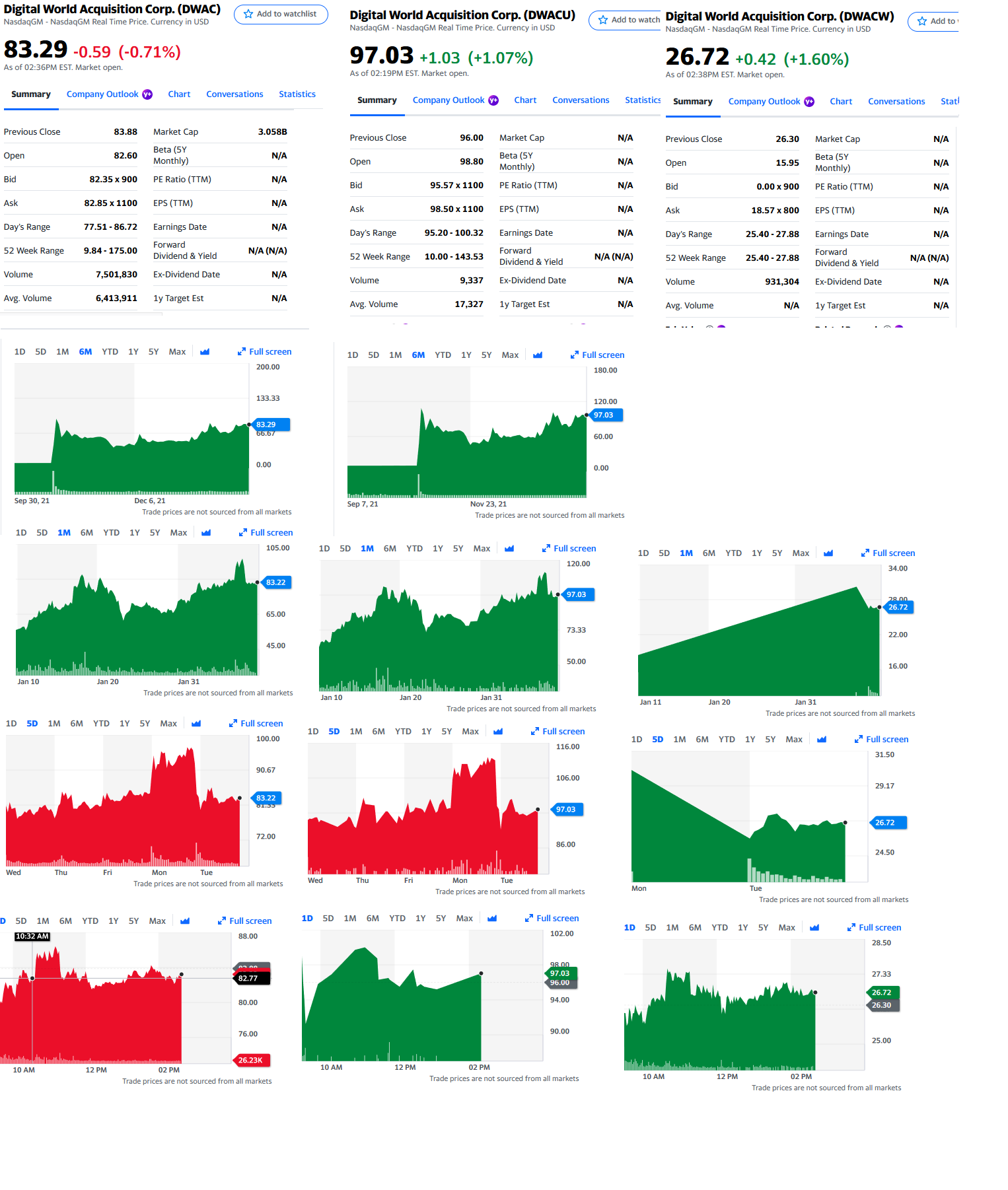1008x1190 pixels.
Task: Select 6M range on chart with 105.00 axis
Action: [x=87, y=533]
